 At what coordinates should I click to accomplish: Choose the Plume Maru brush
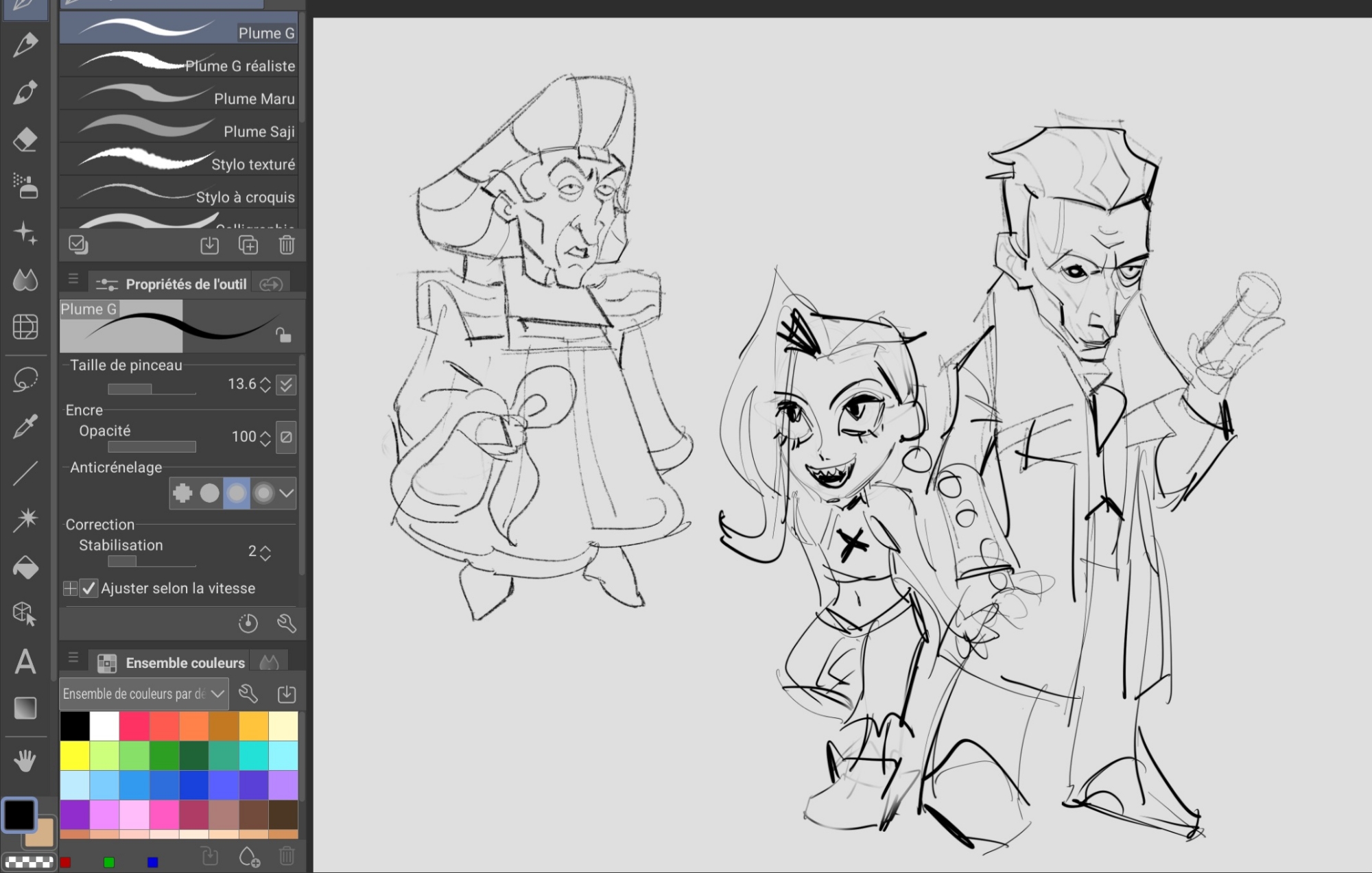click(180, 97)
